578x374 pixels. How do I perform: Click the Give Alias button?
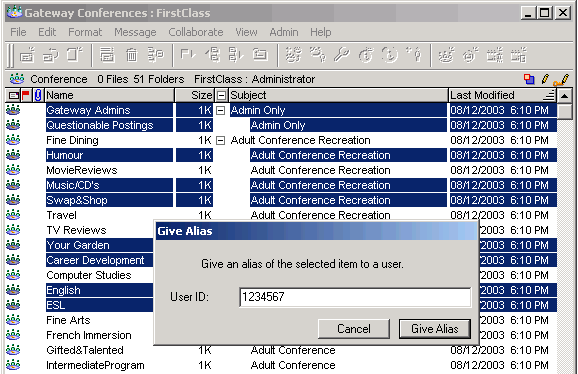[435, 329]
